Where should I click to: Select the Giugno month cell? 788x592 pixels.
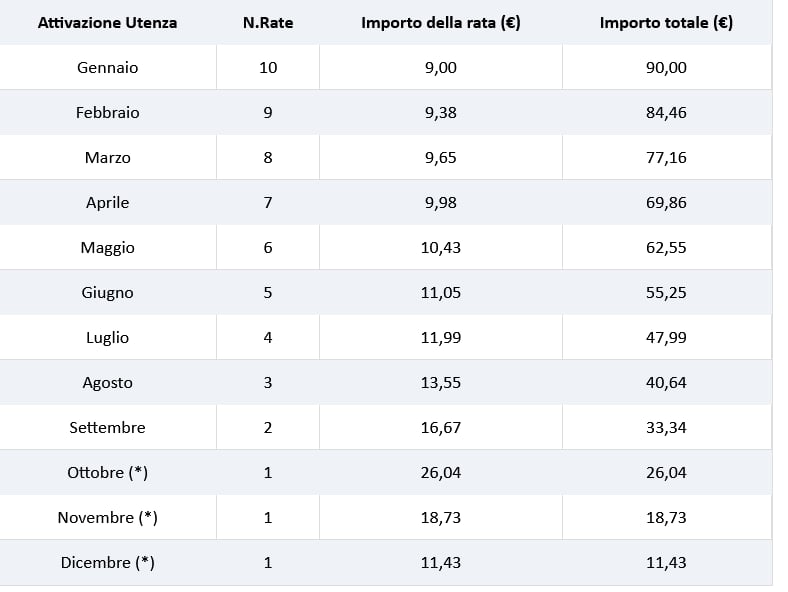tap(107, 293)
